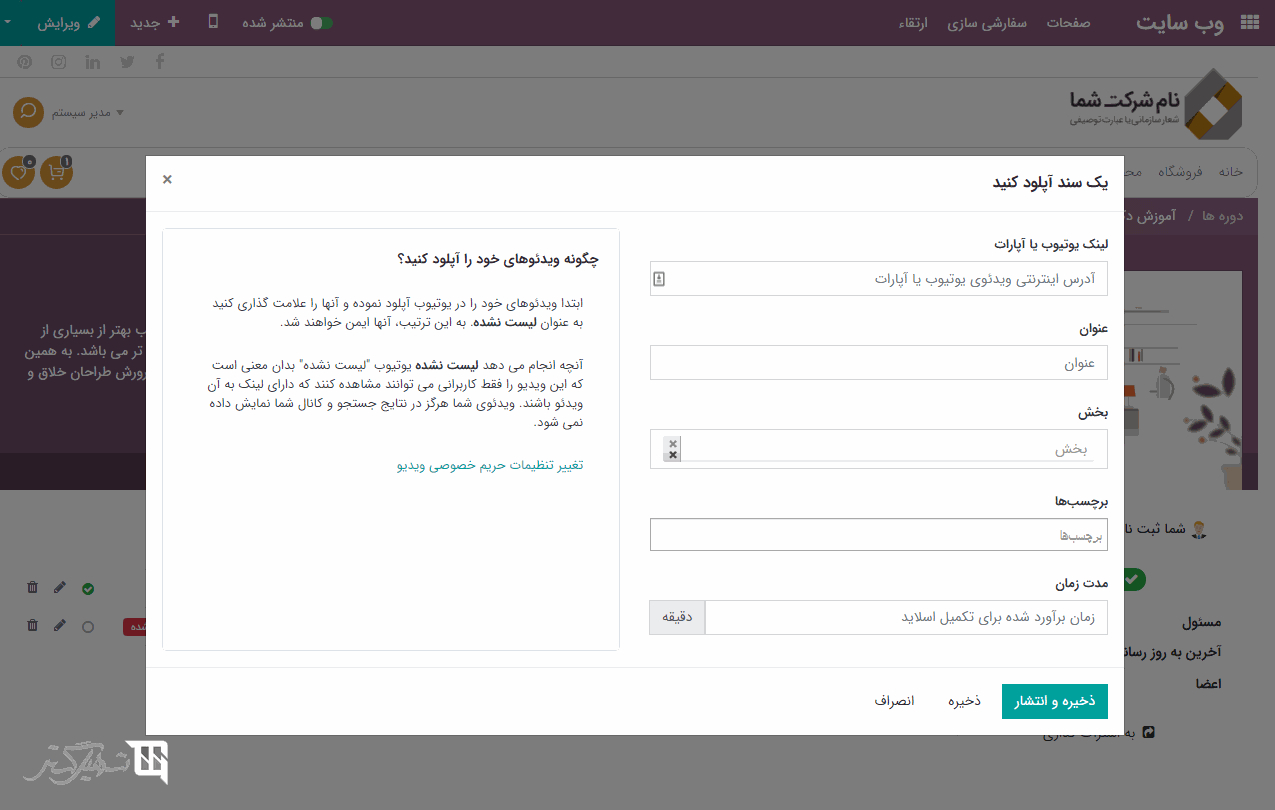The width and height of the screenshot is (1275, 810).
Task: Open the بخش section selector dropdown
Action: click(878, 449)
